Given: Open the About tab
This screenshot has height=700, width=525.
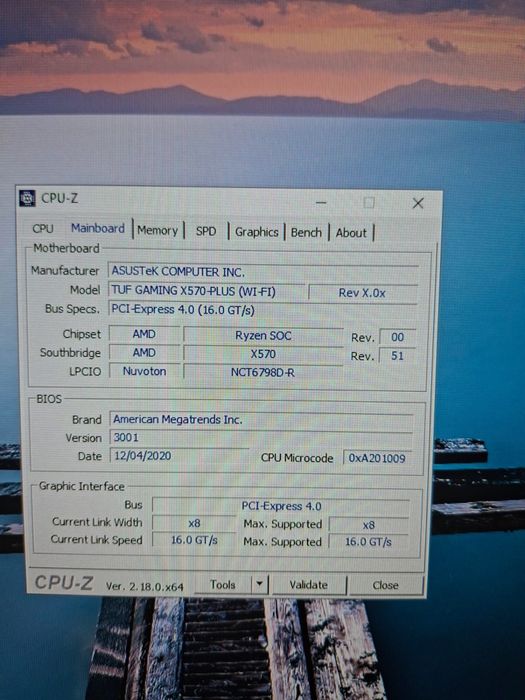Looking at the screenshot, I should [351, 233].
